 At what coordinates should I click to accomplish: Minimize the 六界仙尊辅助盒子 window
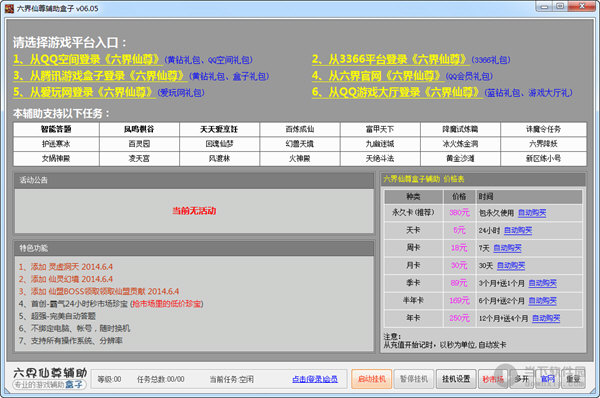click(x=544, y=6)
